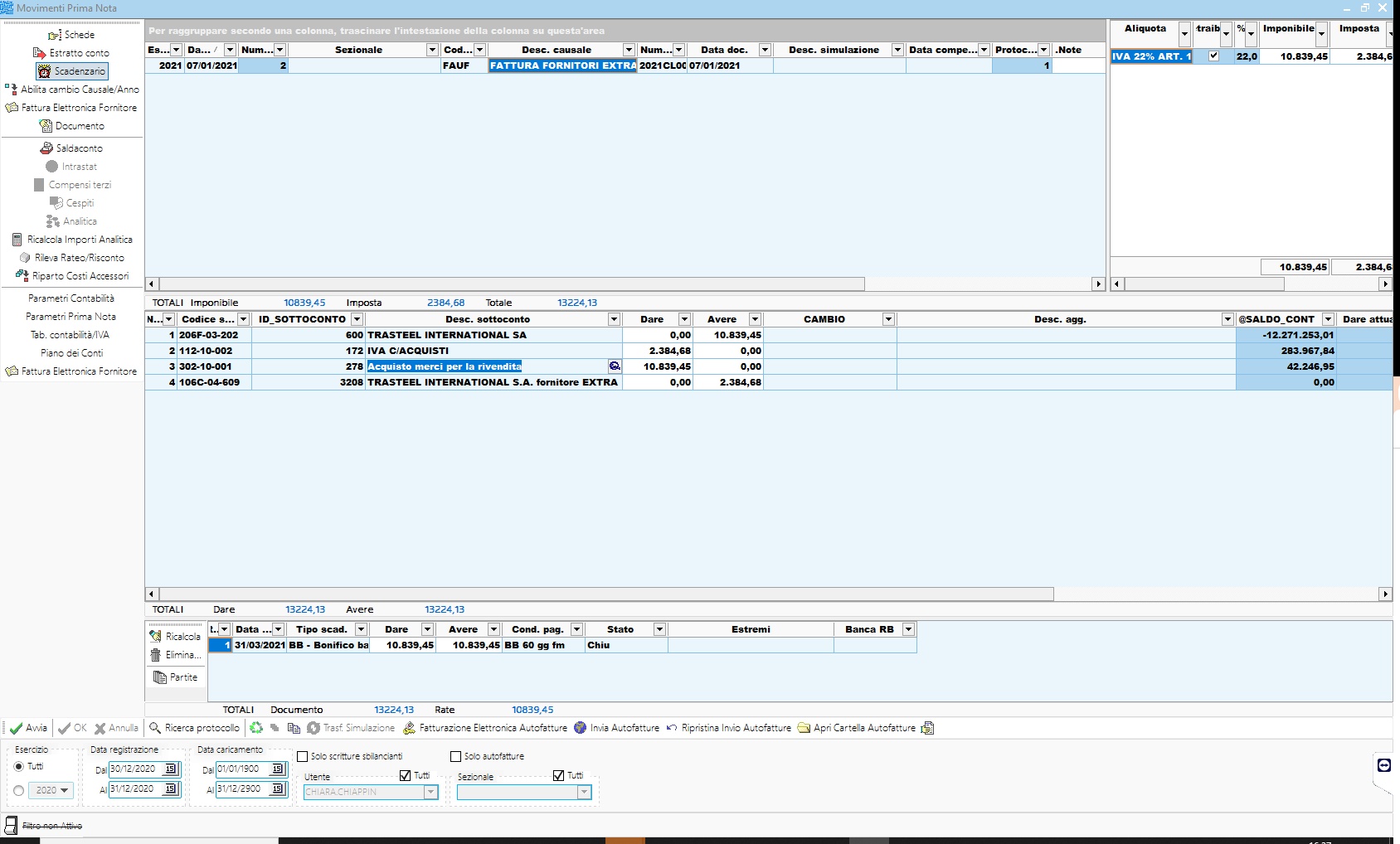Click Data registrazione Al date field
Viewport: 1400px width, 844px height.
click(136, 789)
